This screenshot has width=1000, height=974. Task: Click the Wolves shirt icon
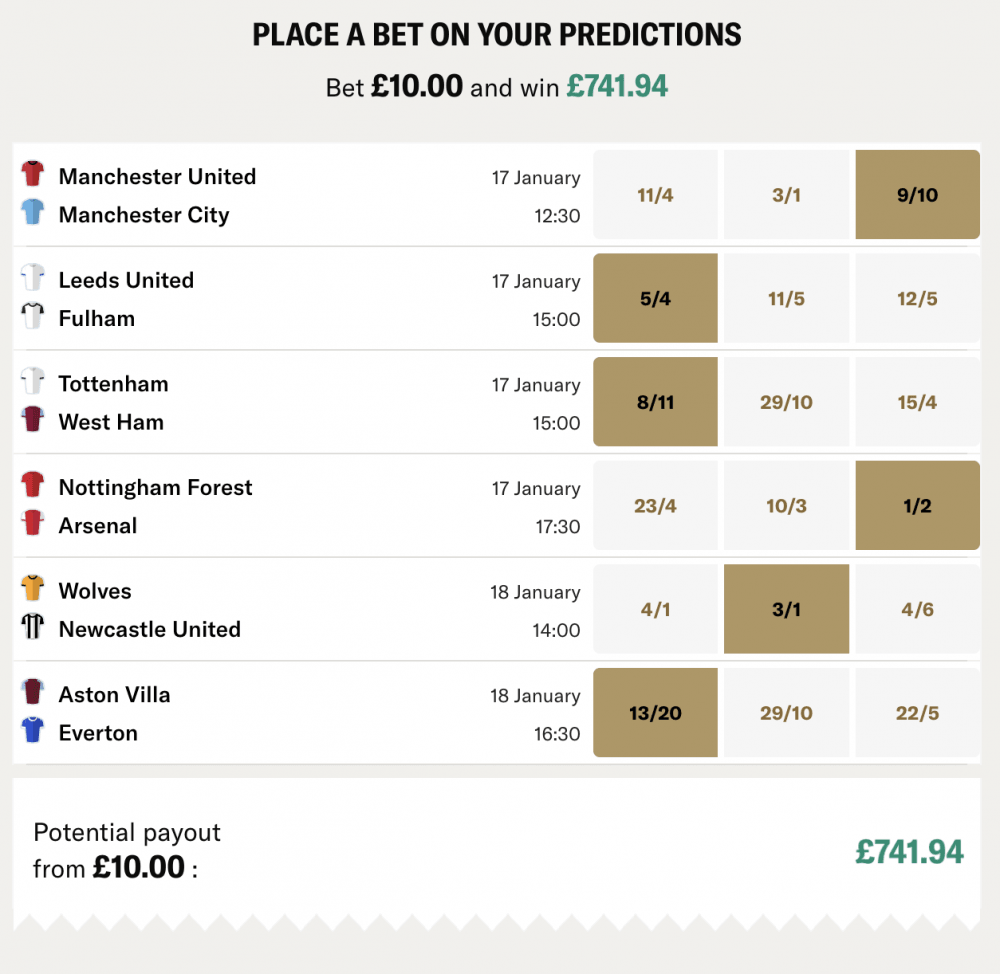point(32,590)
